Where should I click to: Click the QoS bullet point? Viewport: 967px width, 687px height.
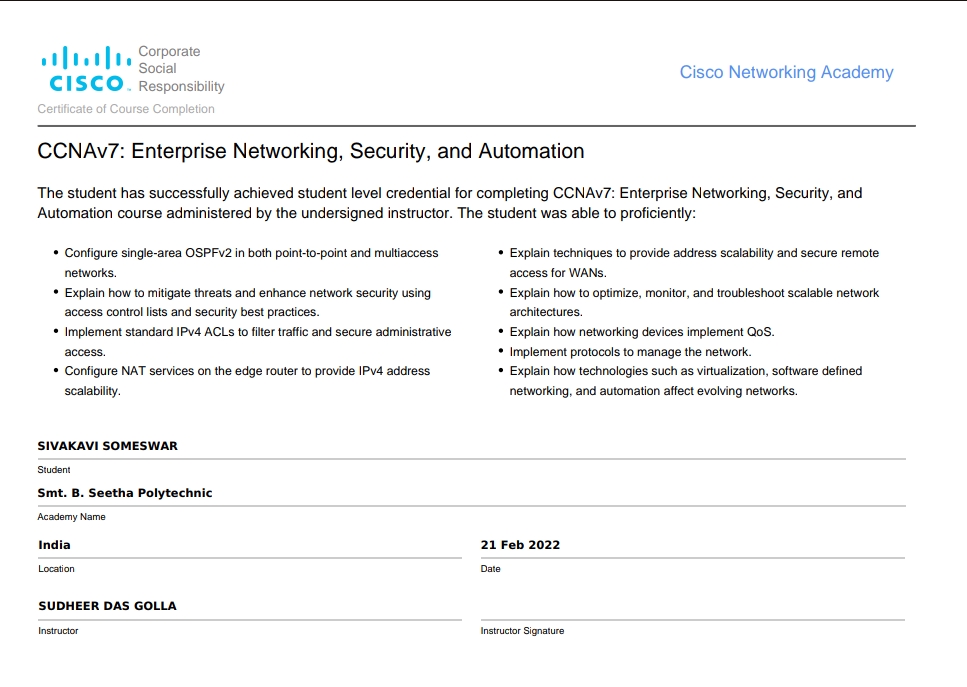click(x=641, y=332)
